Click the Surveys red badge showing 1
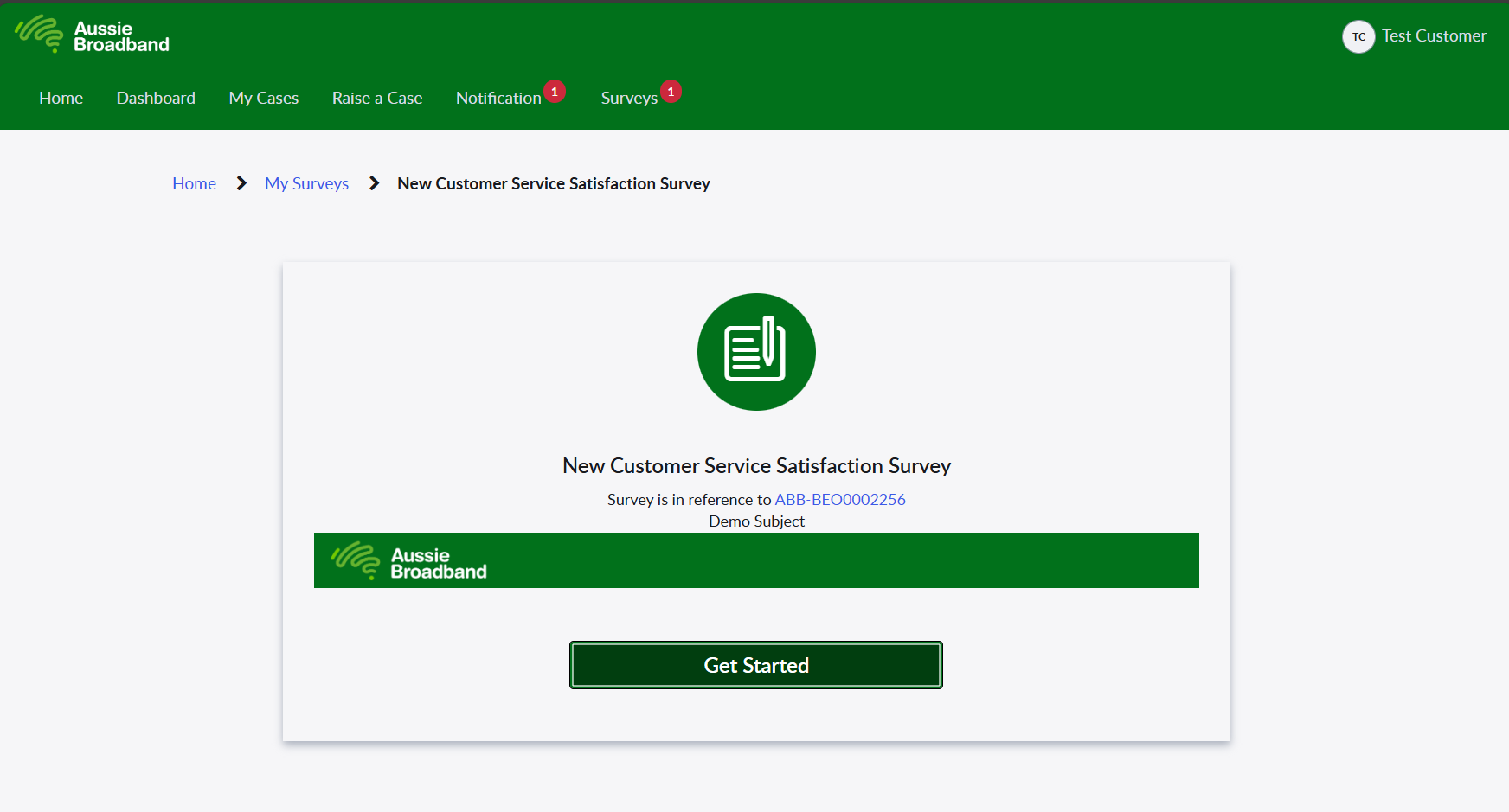 tap(670, 91)
